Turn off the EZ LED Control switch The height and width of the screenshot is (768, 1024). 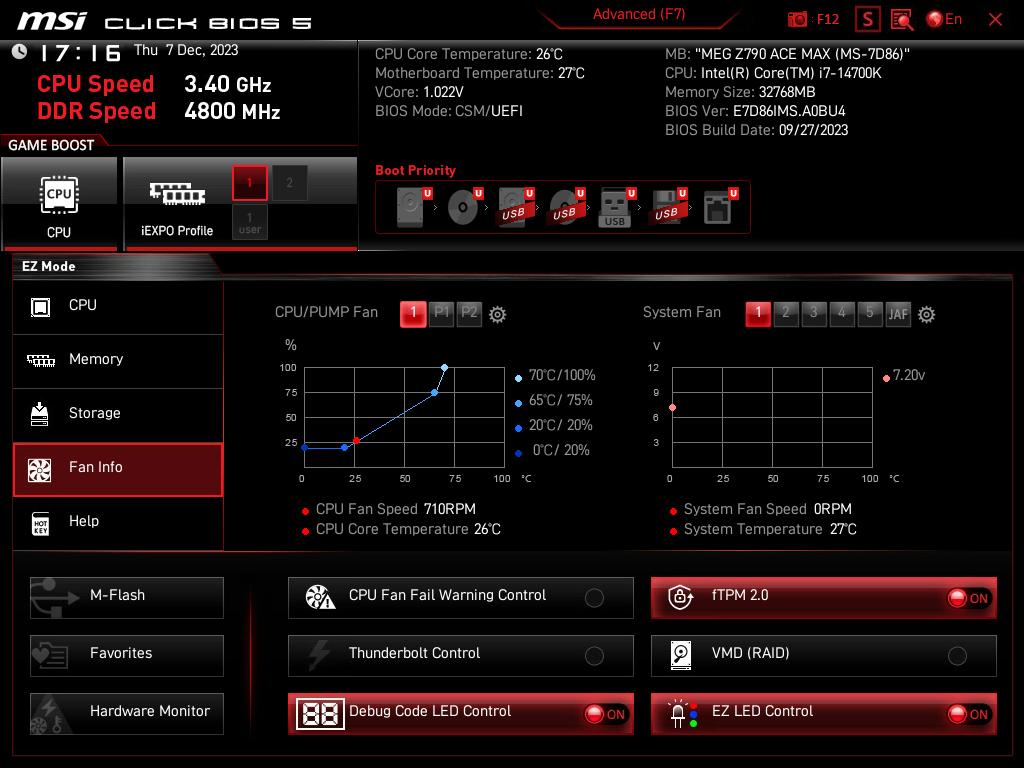pos(970,714)
